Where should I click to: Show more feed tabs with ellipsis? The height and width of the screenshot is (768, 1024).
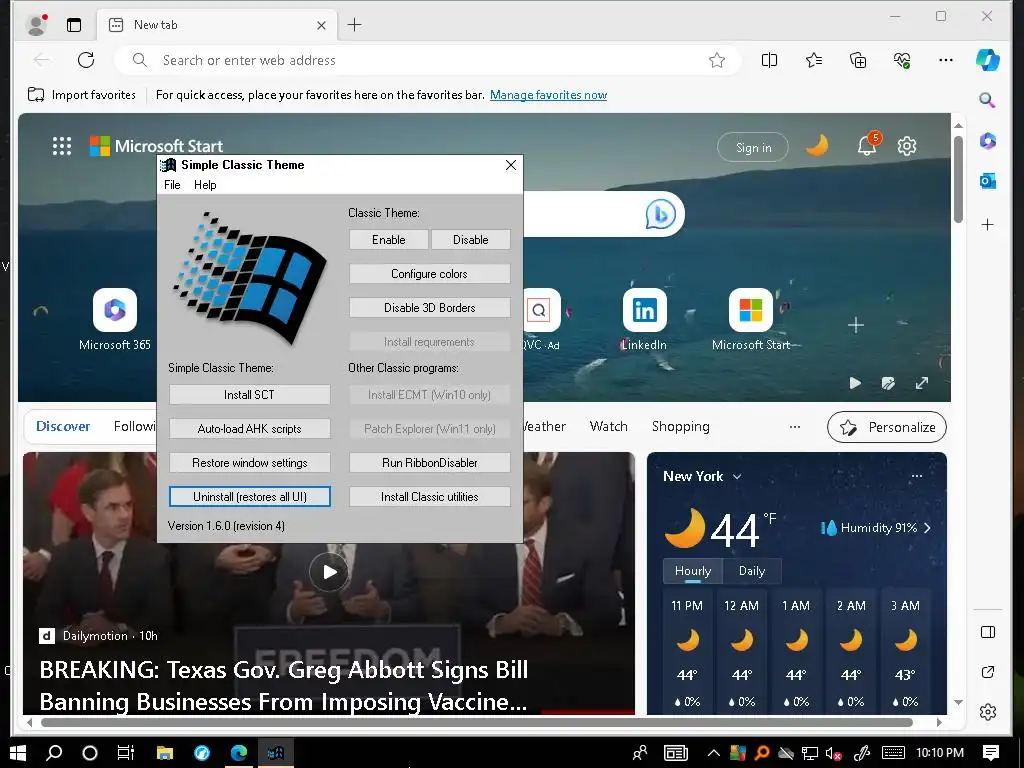tap(795, 427)
